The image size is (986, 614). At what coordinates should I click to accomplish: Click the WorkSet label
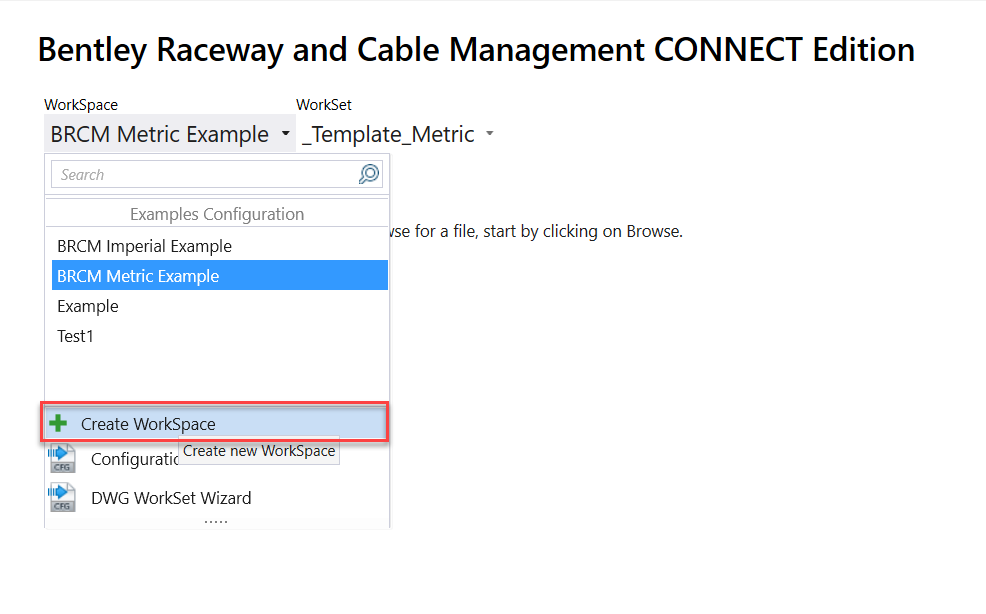coord(324,105)
